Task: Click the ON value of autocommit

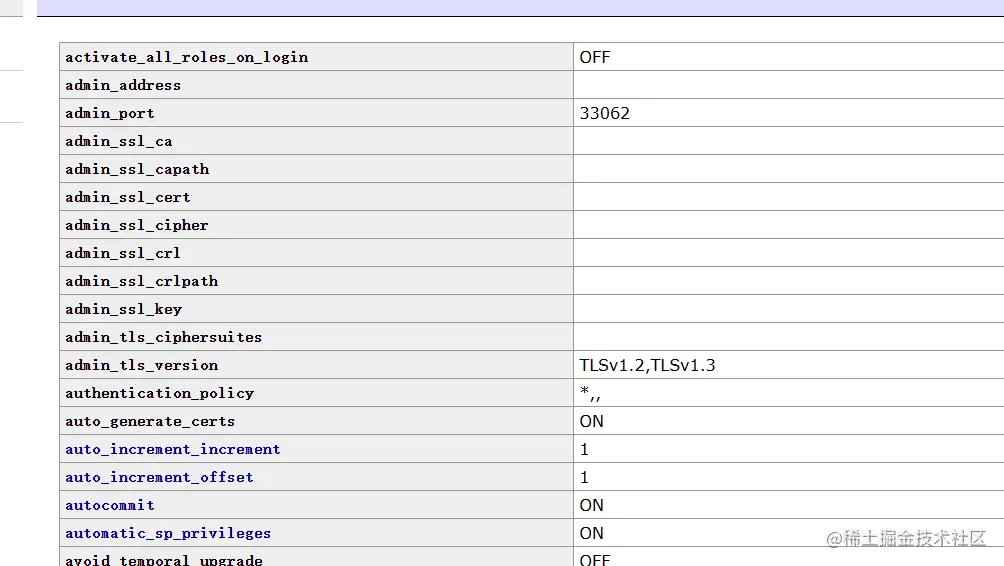Action: pos(592,505)
